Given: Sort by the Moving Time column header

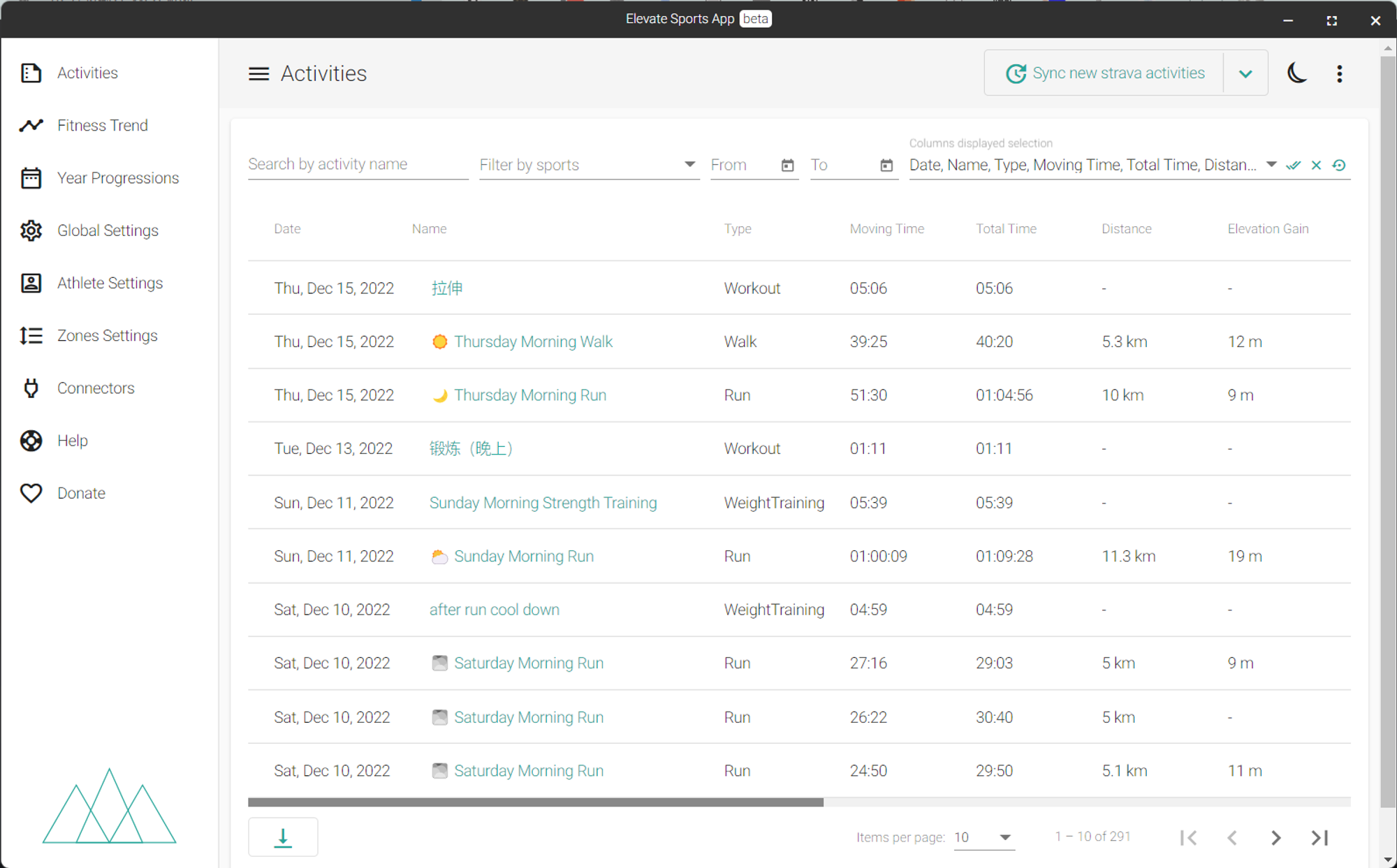Looking at the screenshot, I should click(886, 229).
